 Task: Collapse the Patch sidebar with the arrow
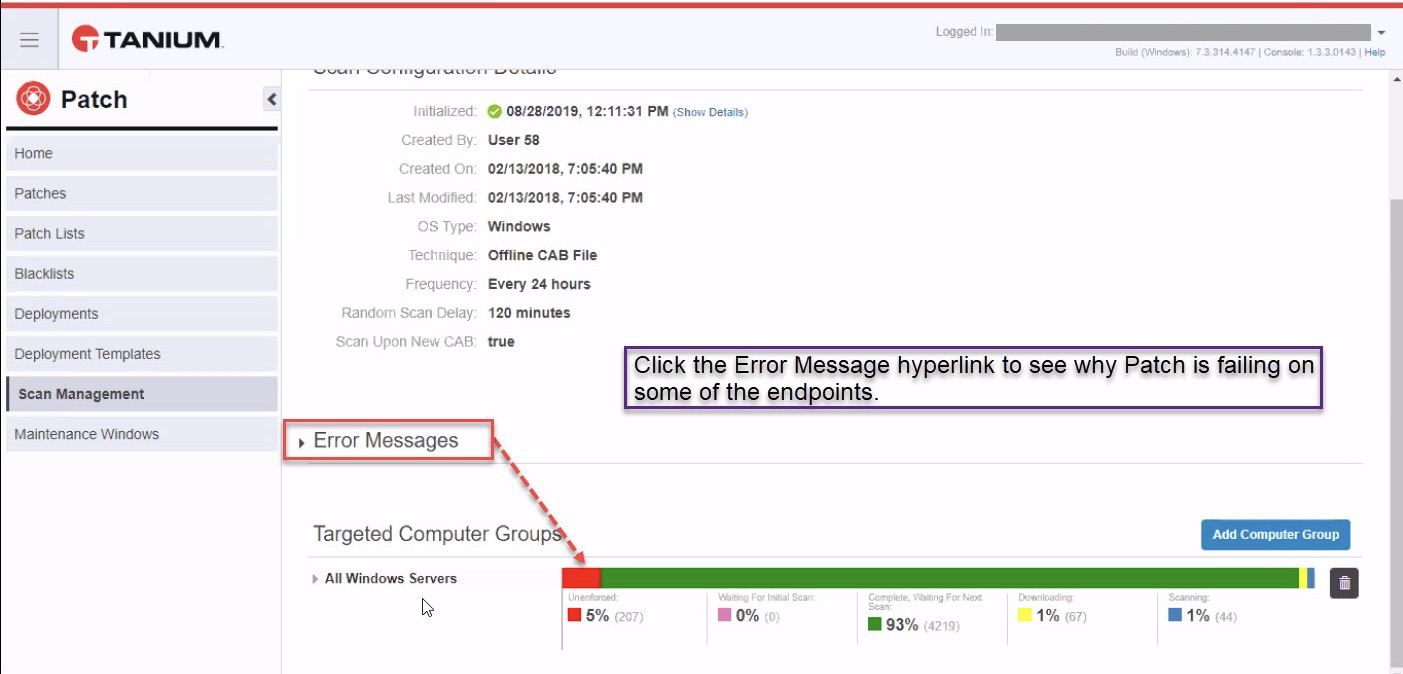(x=271, y=99)
